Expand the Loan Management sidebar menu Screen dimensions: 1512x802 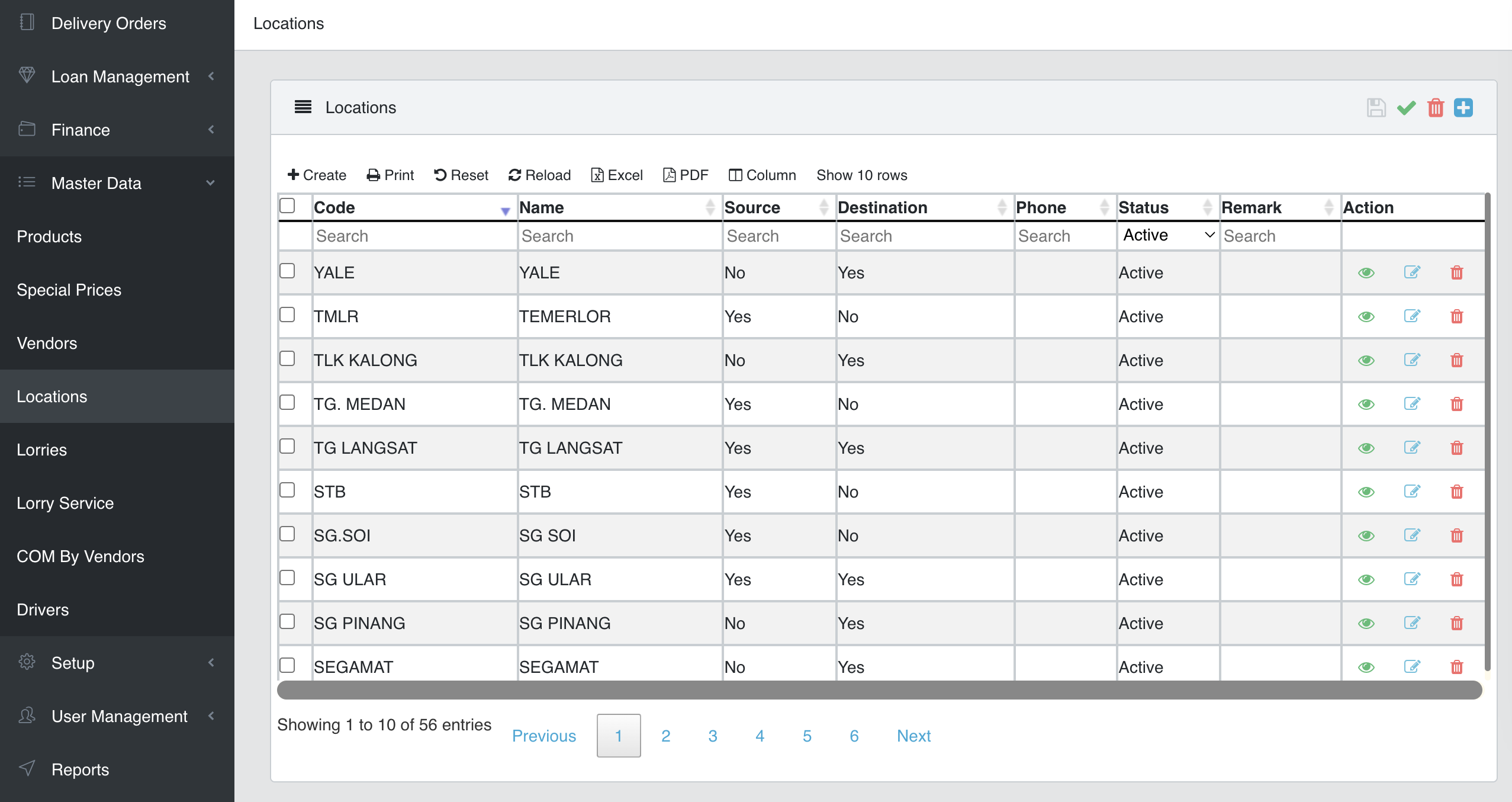pos(120,77)
